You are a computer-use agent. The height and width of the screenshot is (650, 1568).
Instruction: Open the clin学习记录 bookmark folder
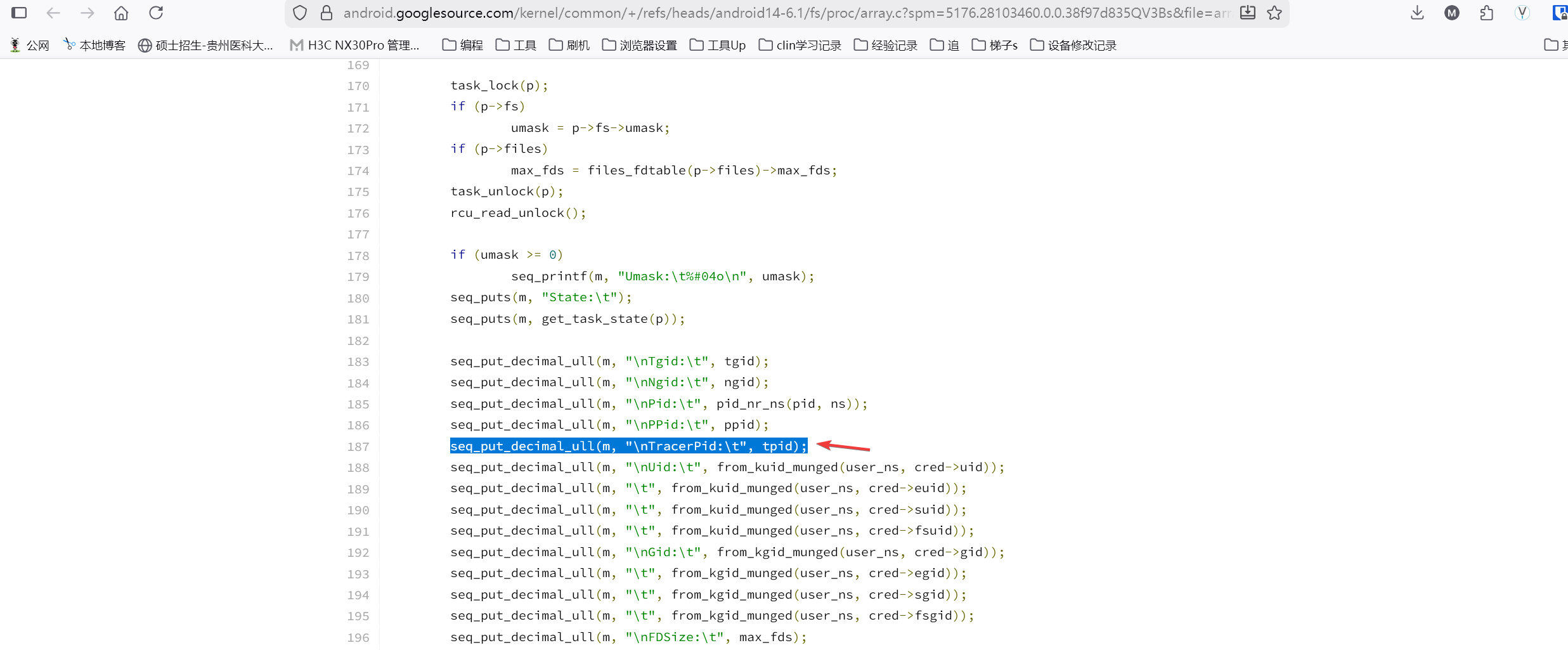pos(800,45)
